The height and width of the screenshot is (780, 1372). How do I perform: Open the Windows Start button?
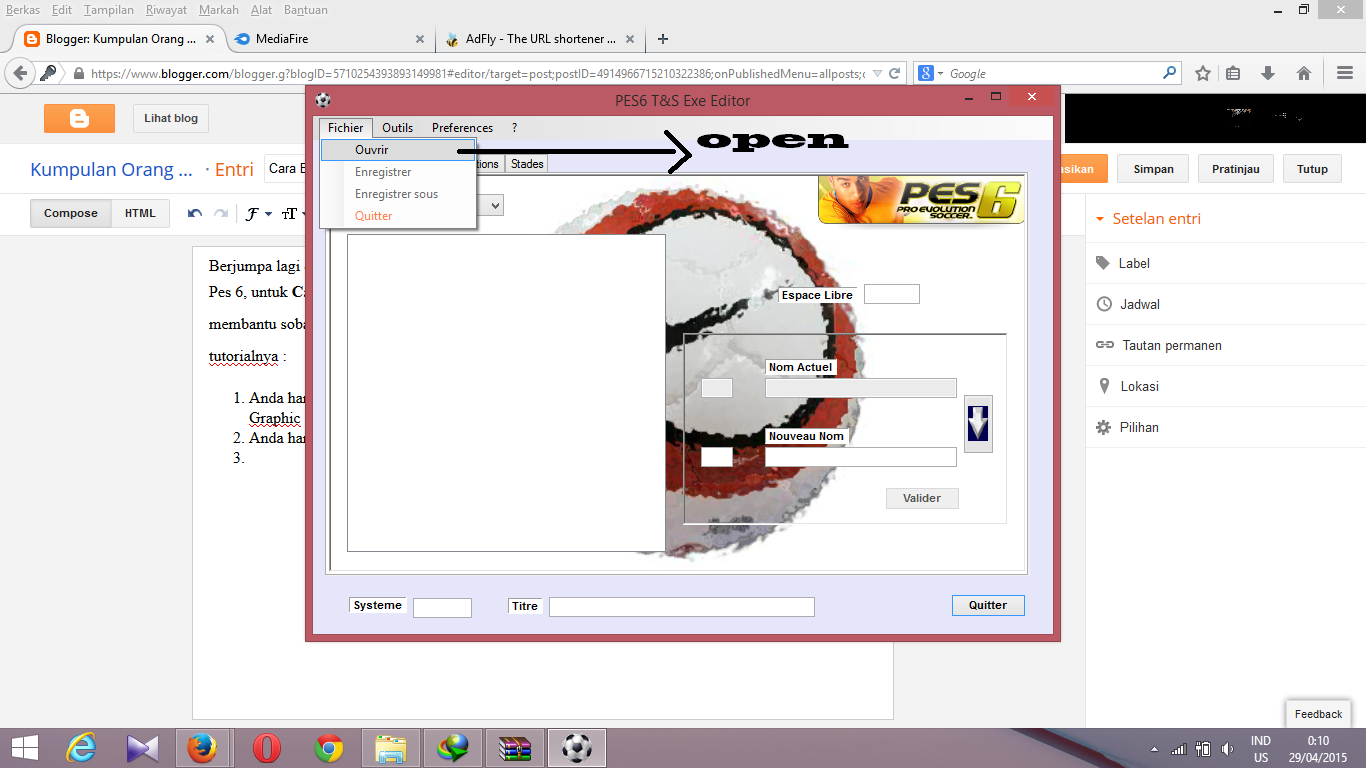24,748
